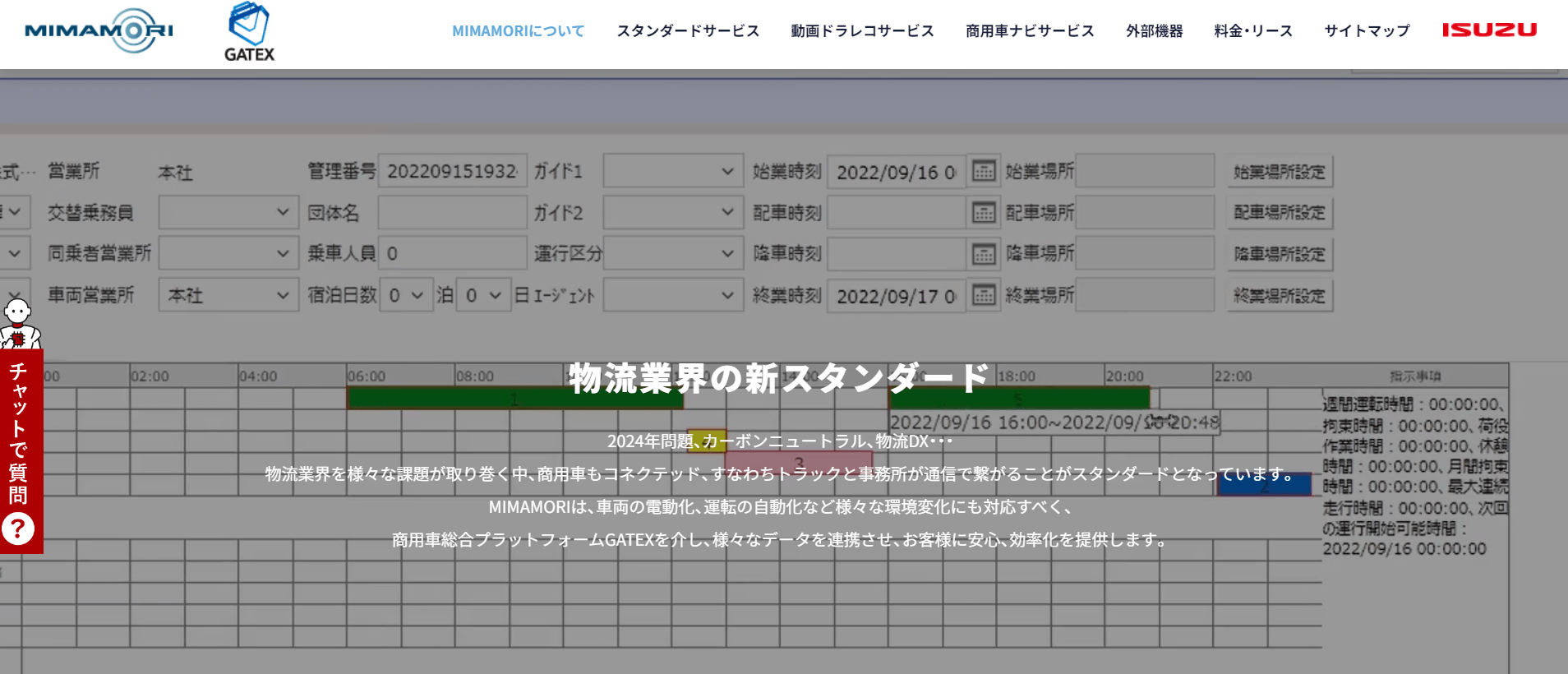Click the 始業時刻 field showing 2022/09/16
1568x674 pixels.
pos(897,171)
